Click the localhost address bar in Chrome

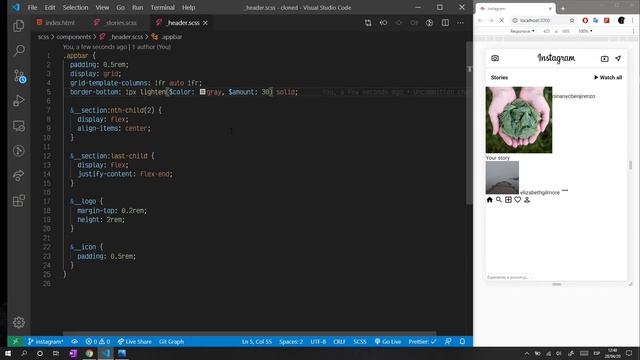(x=539, y=20)
